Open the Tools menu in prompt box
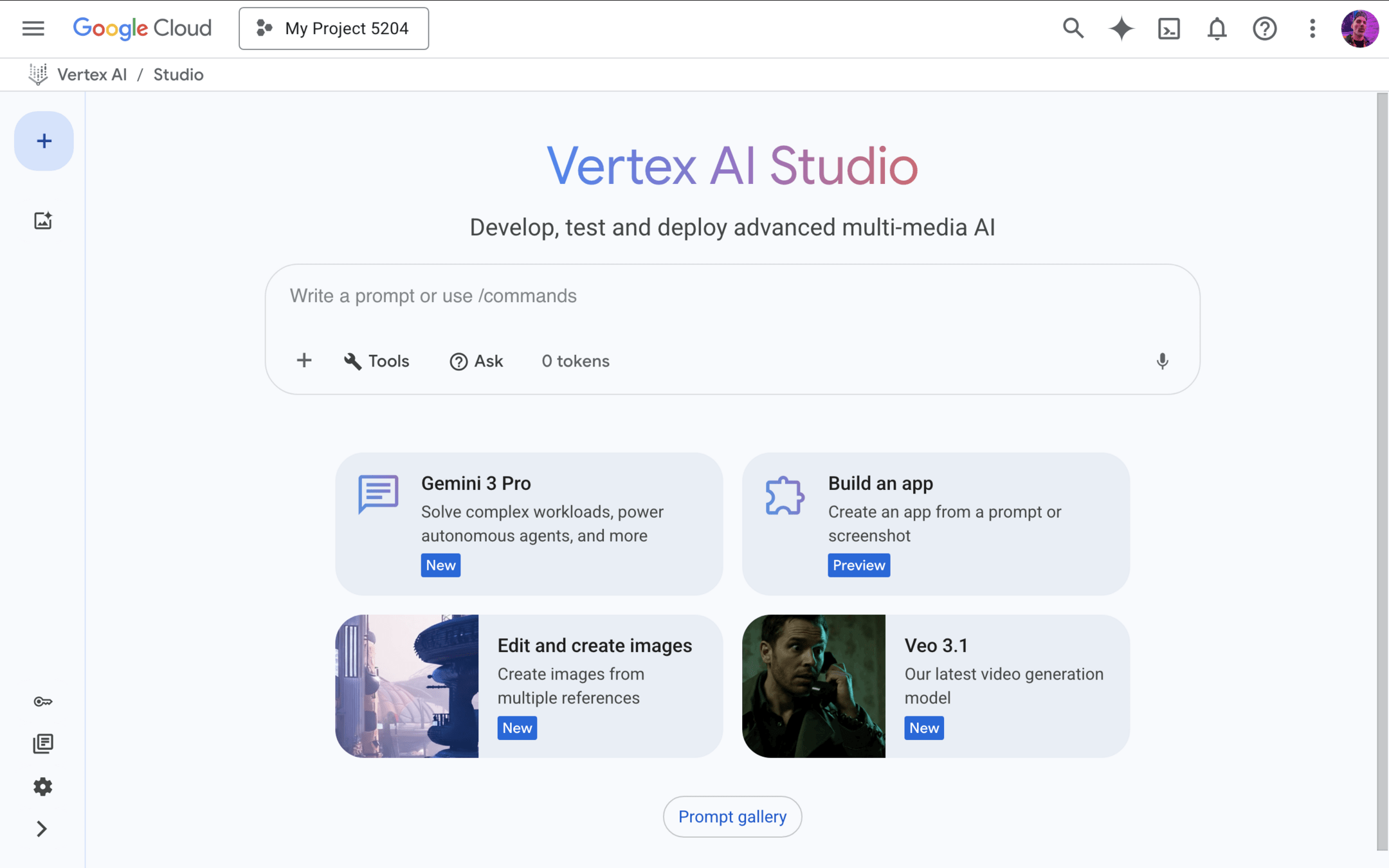 pyautogui.click(x=377, y=361)
